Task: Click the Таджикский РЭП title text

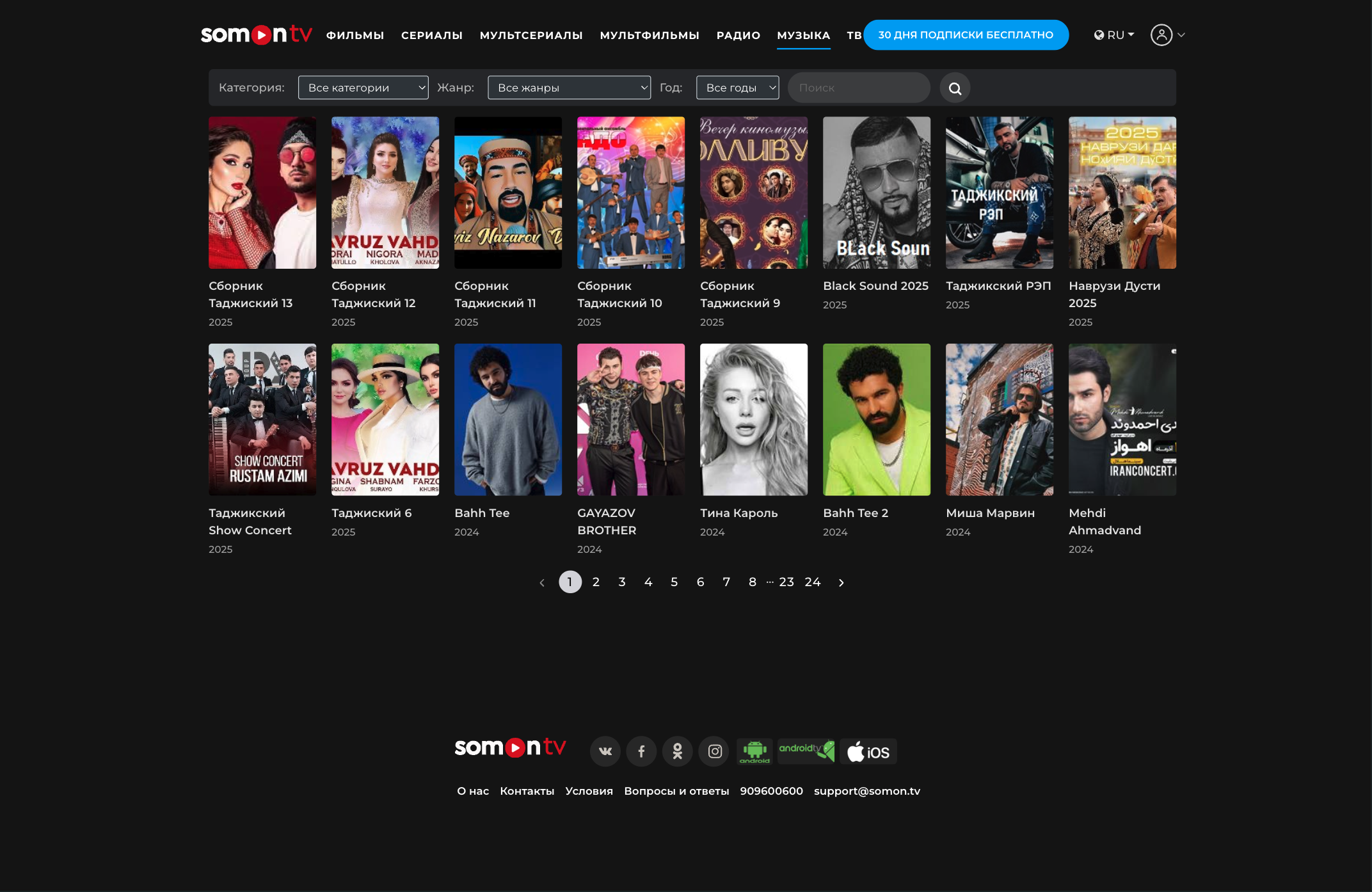Action: click(x=998, y=286)
